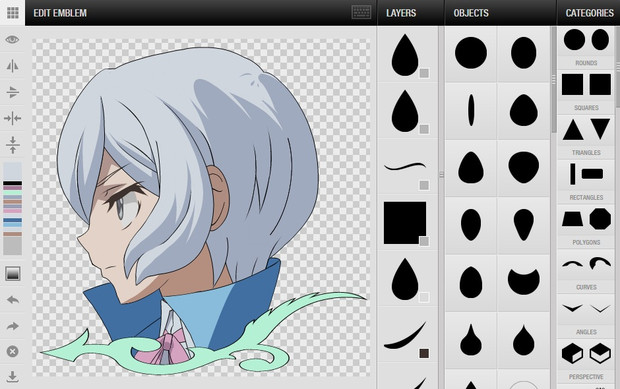Pick the dark blue palette color
The image size is (620, 389).
[13, 220]
